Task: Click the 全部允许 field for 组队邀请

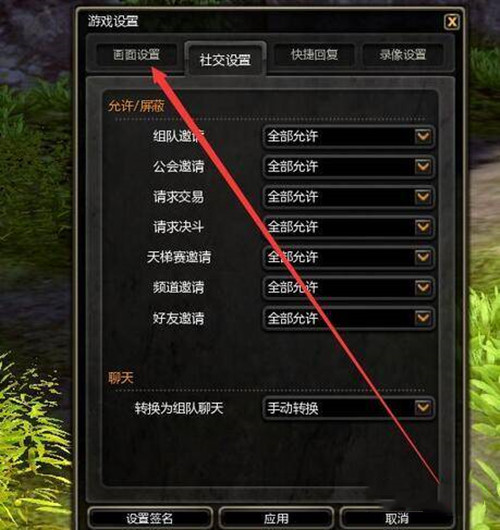Action: [348, 137]
